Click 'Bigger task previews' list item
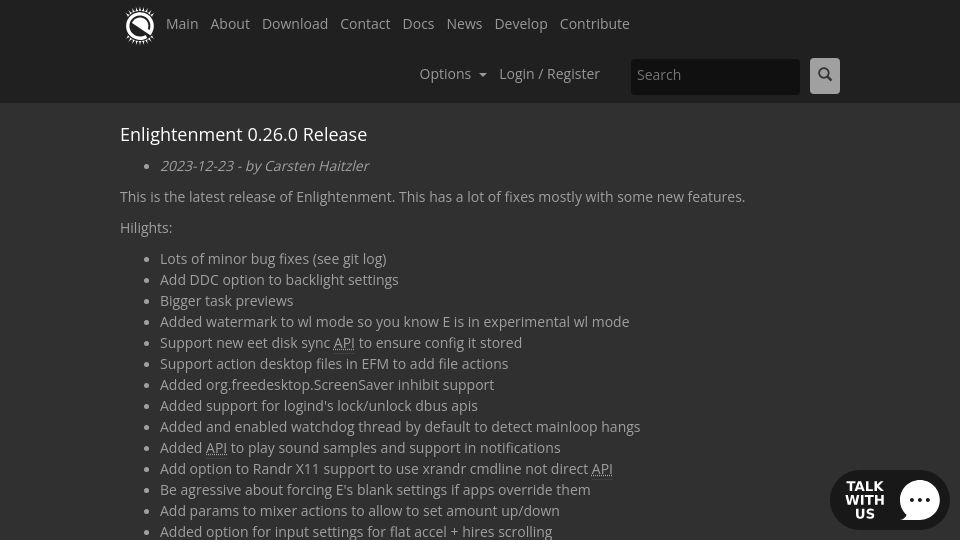The image size is (960, 540). 227,301
